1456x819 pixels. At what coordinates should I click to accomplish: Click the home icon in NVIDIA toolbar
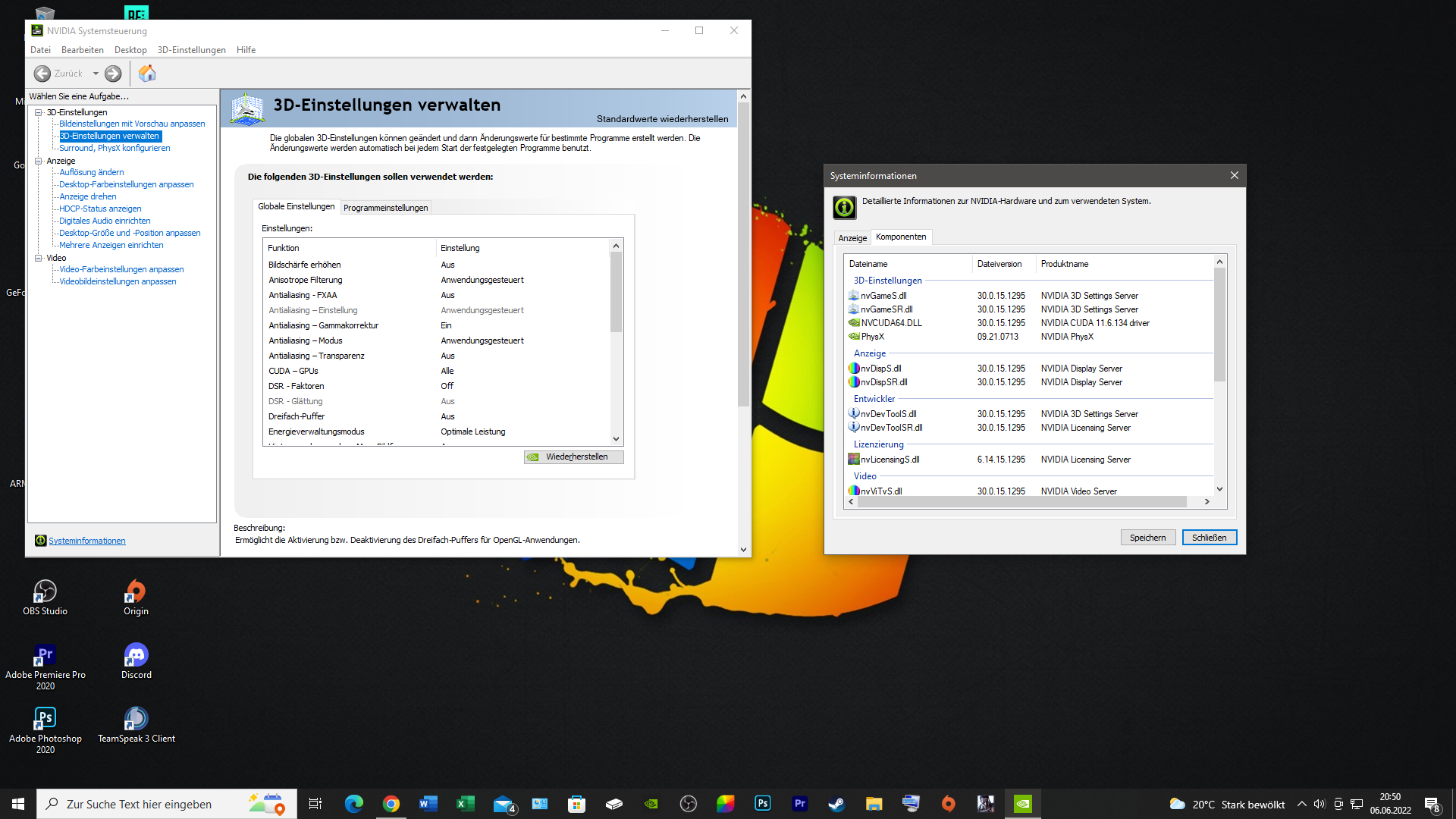[147, 74]
